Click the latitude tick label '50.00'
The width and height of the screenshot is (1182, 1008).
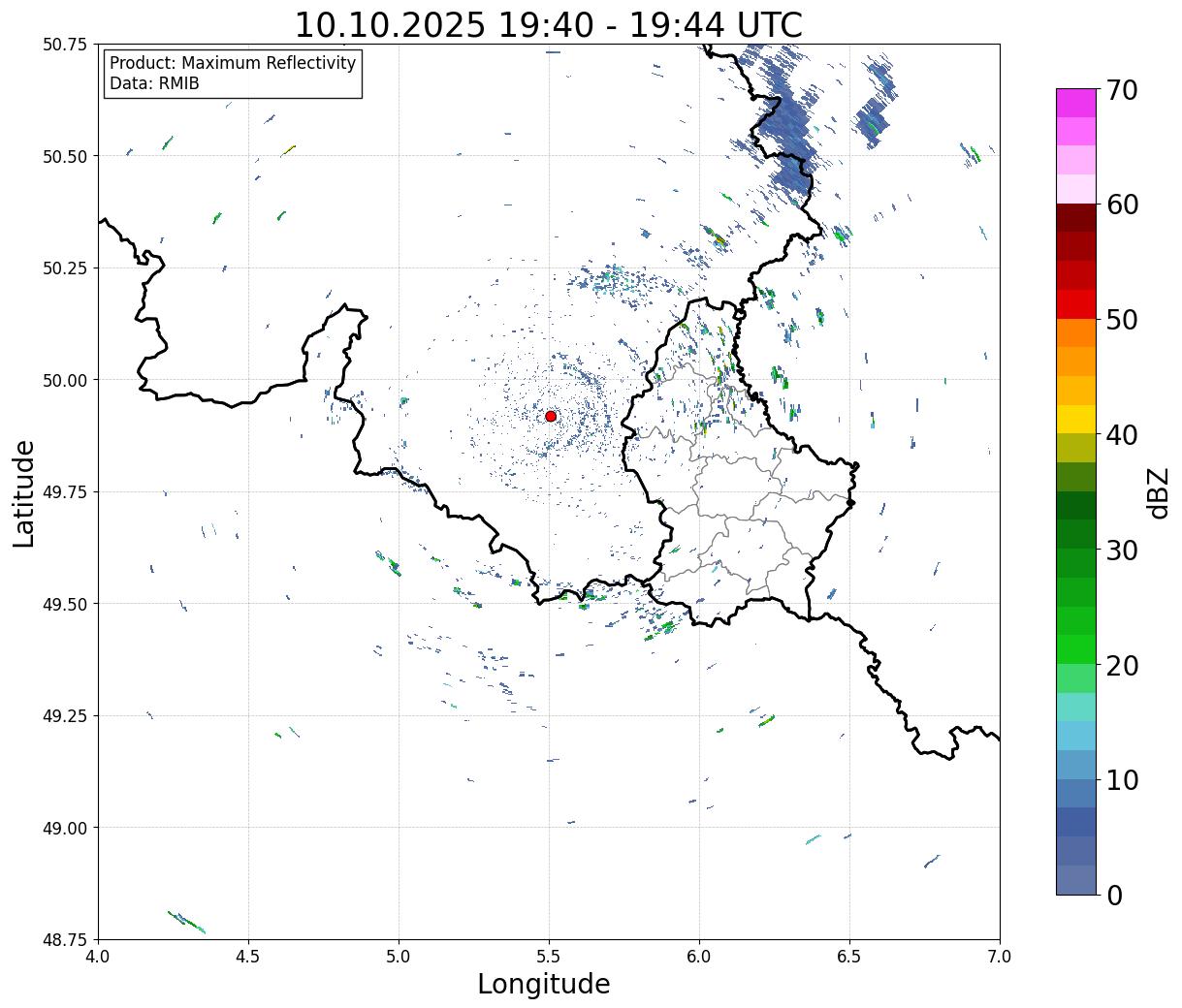pos(65,380)
